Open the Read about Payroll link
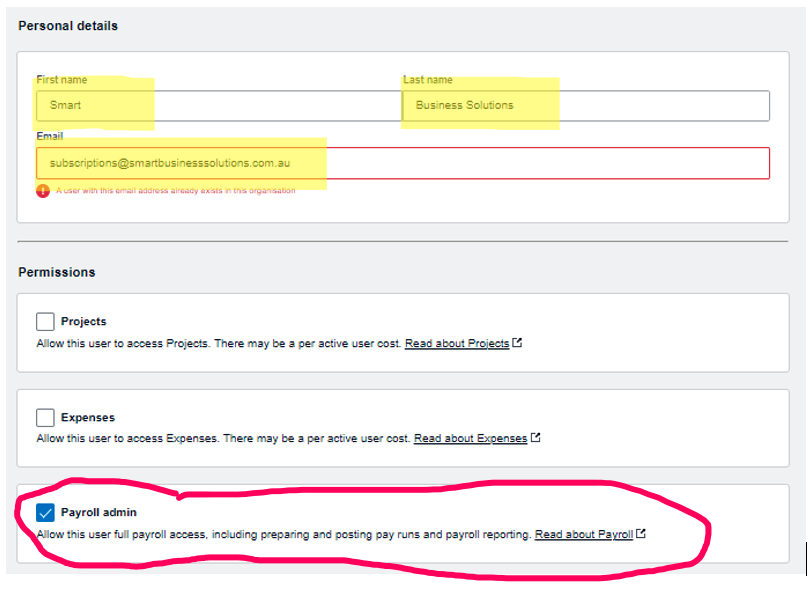Image resolution: width=812 pixels, height=593 pixels. (x=583, y=535)
